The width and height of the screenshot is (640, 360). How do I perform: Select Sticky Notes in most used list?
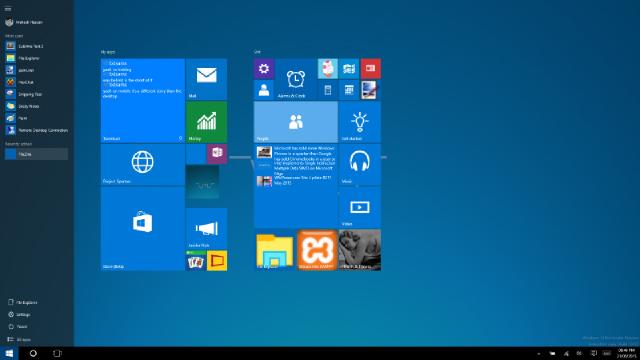36,106
